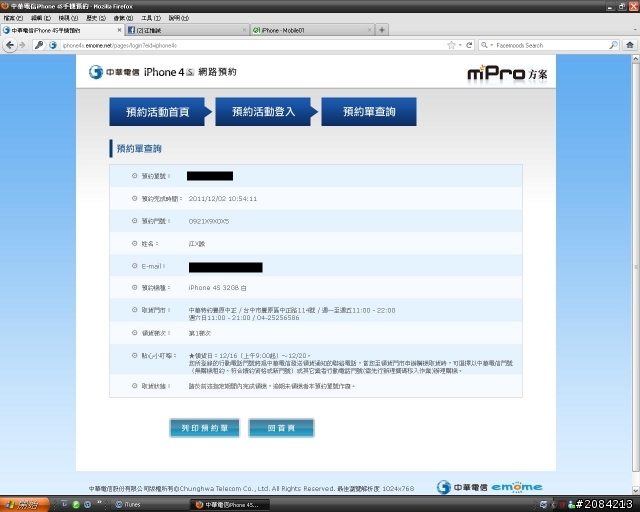The image size is (640, 512).
Task: Bookmark this page with the star icon
Action: pos(451,45)
